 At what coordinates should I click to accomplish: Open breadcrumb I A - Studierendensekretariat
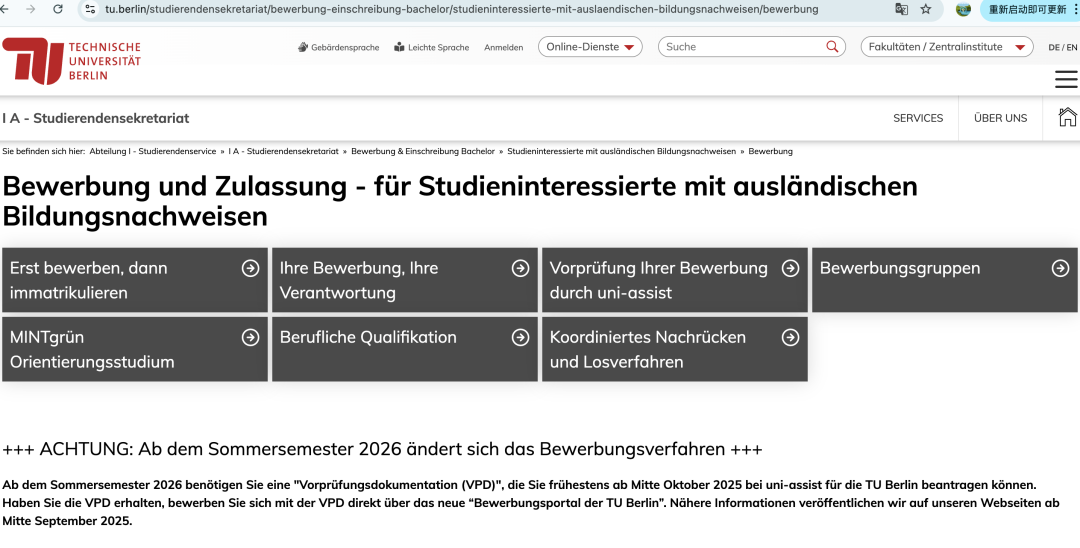(x=283, y=151)
